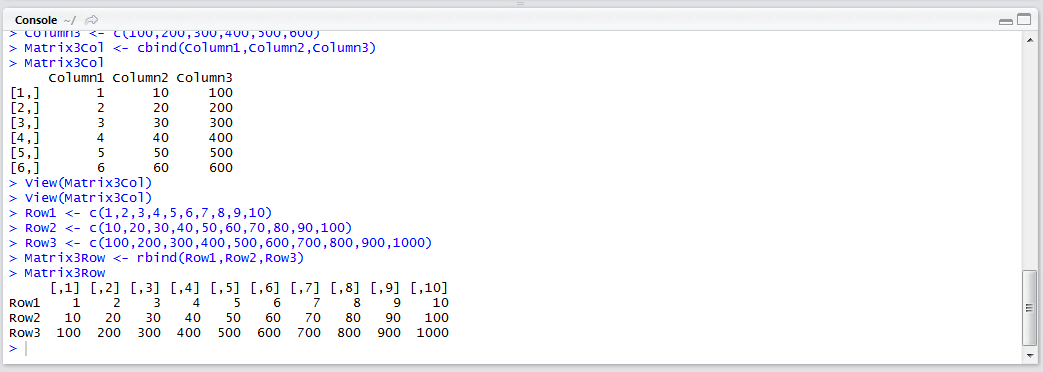Click the Column3 header in matrix output
This screenshot has height=372, width=1043.
tap(205, 78)
